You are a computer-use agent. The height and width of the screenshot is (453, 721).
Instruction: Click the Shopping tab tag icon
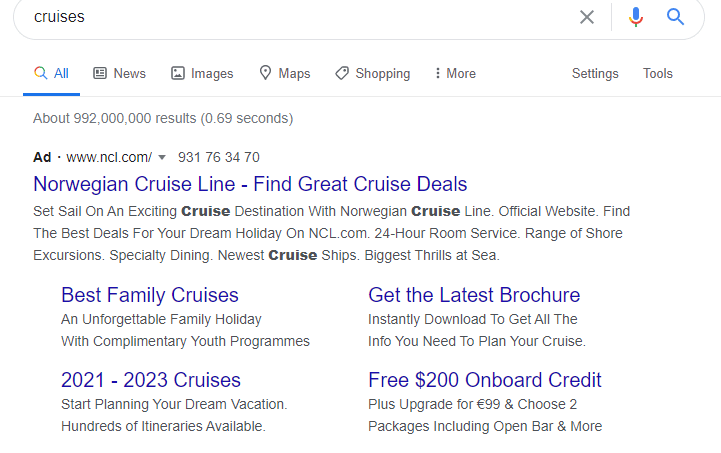pyautogui.click(x=342, y=73)
